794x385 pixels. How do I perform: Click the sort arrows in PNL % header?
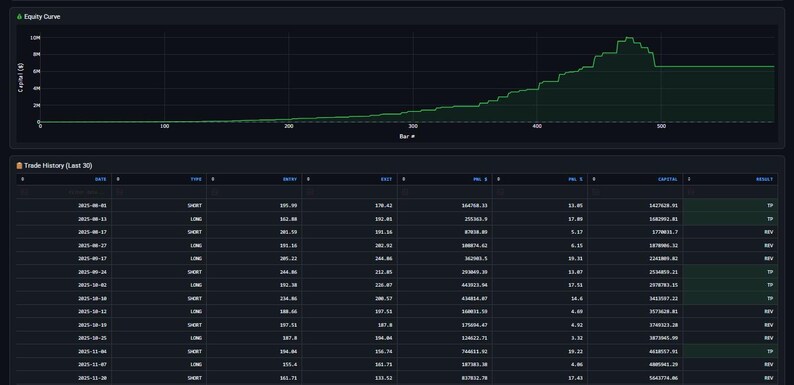pyautogui.click(x=499, y=179)
